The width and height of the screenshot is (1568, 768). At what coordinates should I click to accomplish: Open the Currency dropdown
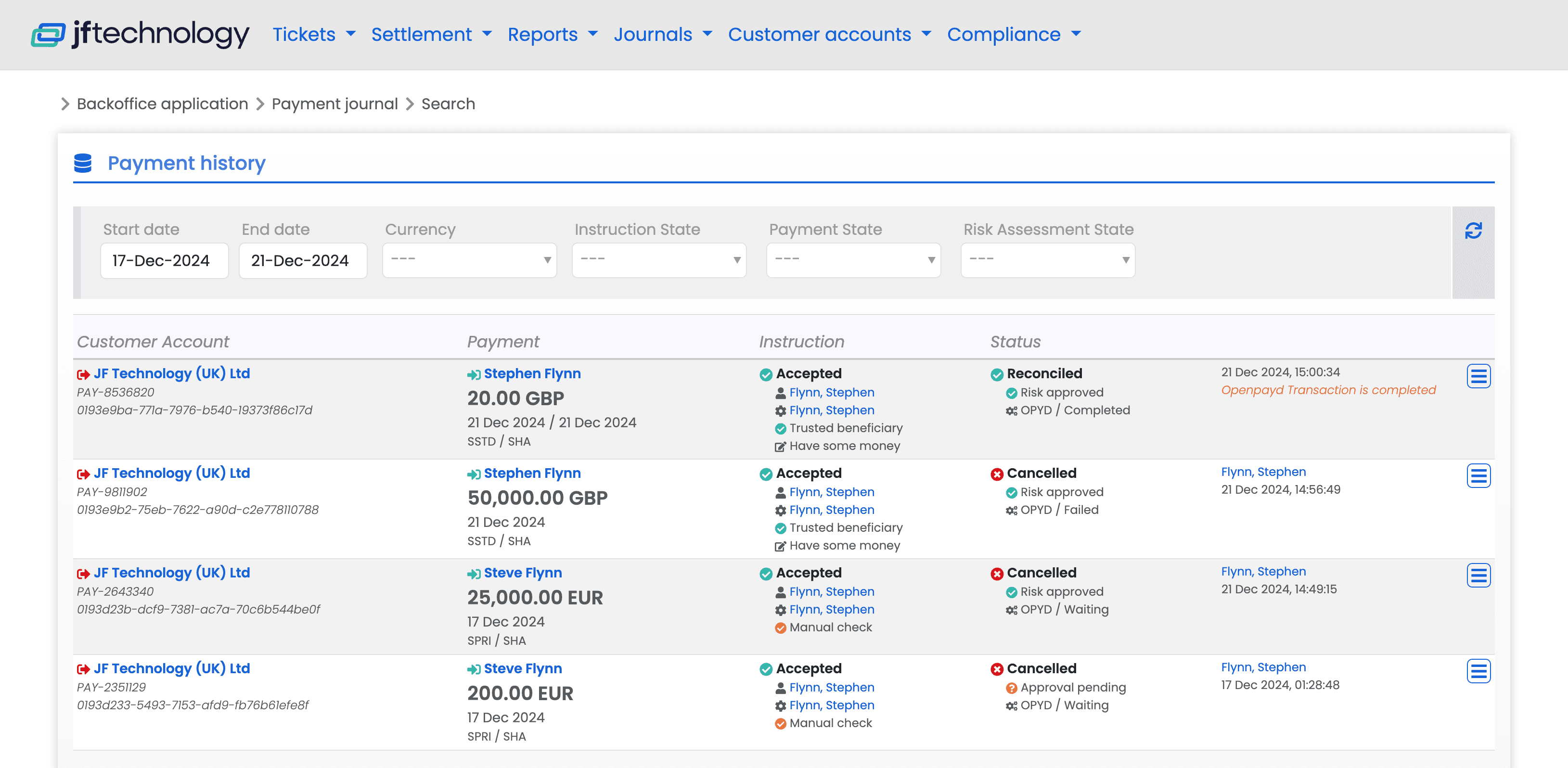[x=469, y=260]
